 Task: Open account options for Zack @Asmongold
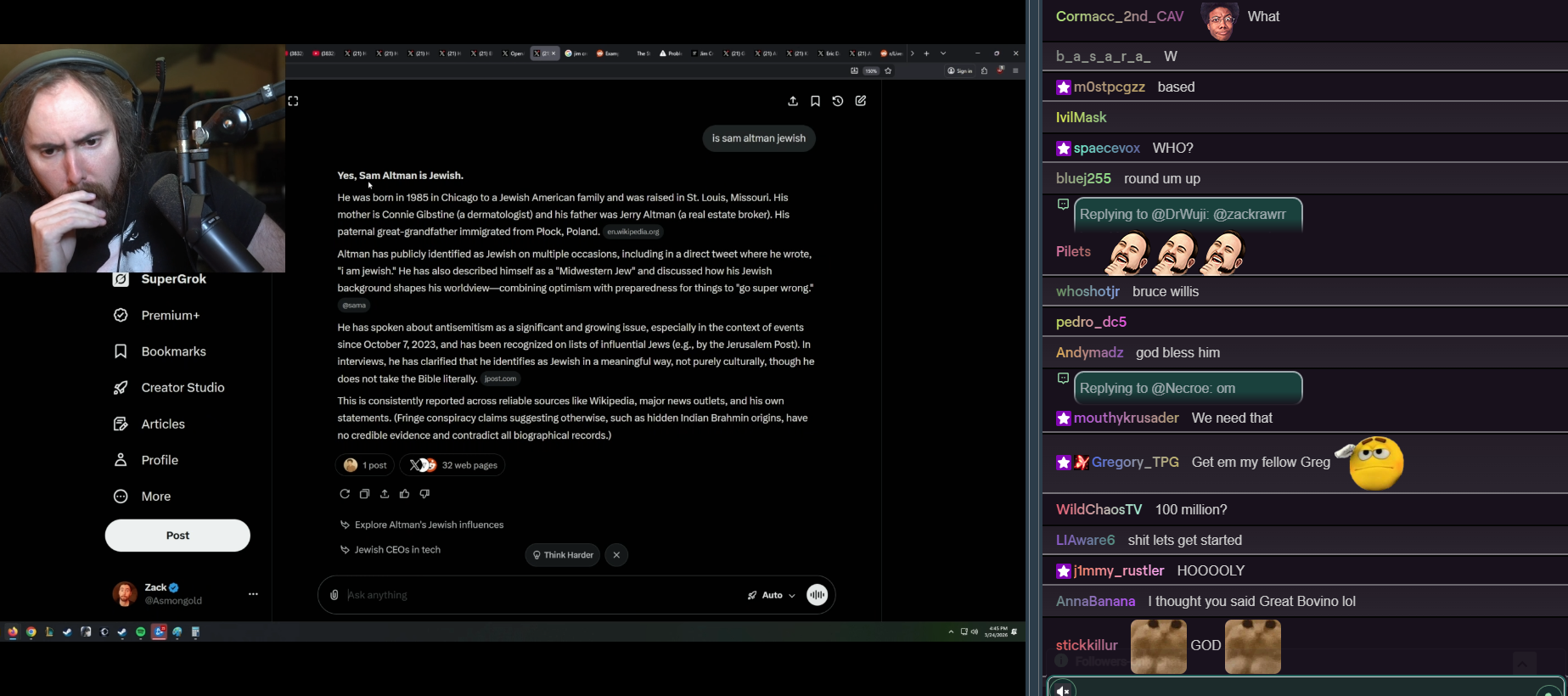click(253, 594)
